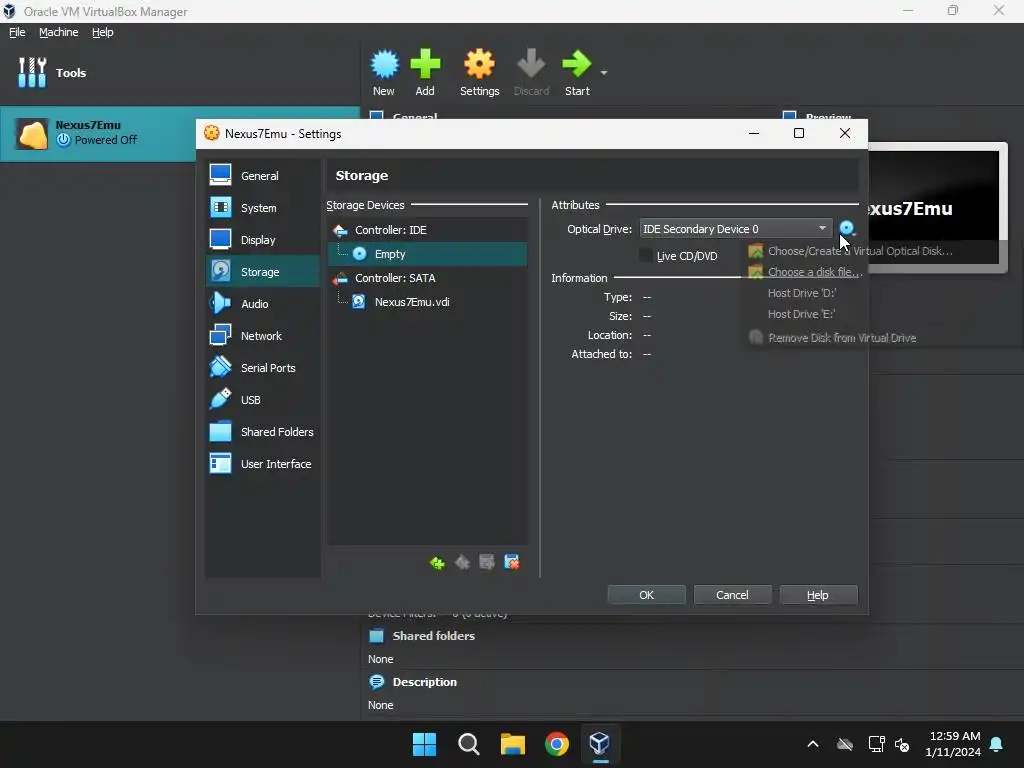Click the optical disk chooser icon
This screenshot has width=1024, height=768.
(x=847, y=228)
